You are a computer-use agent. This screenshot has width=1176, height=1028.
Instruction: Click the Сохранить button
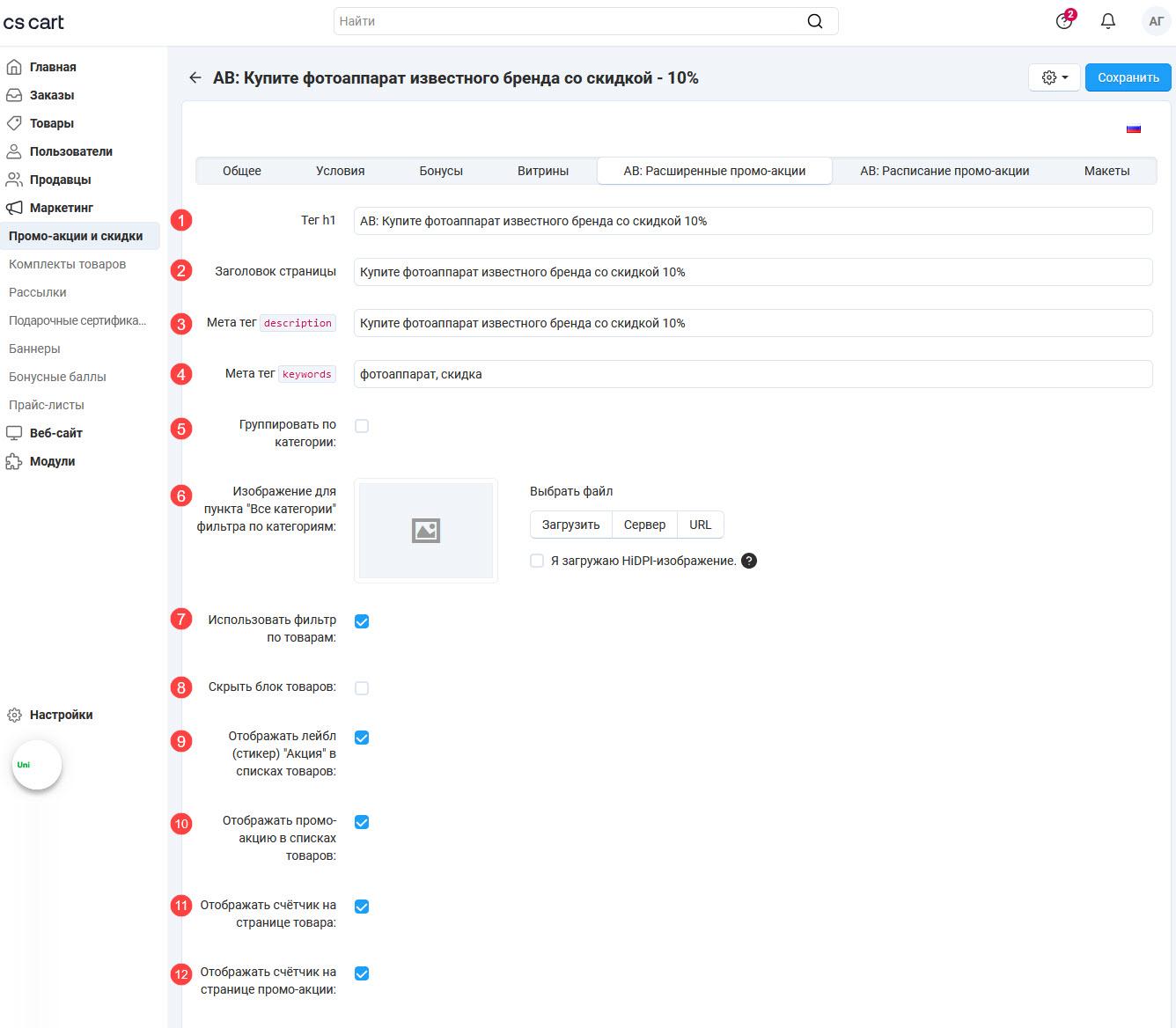[1128, 77]
